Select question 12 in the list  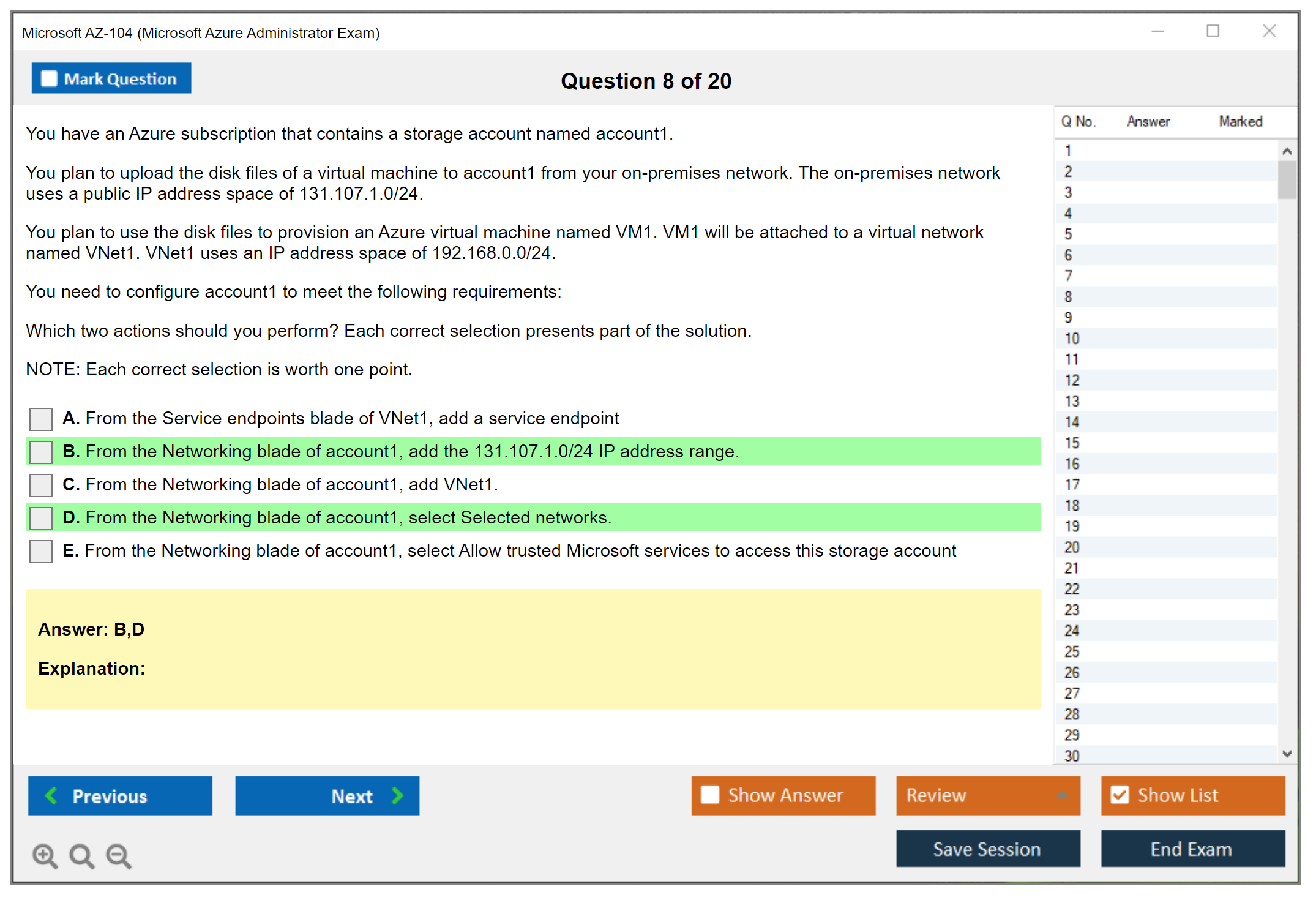point(1072,380)
